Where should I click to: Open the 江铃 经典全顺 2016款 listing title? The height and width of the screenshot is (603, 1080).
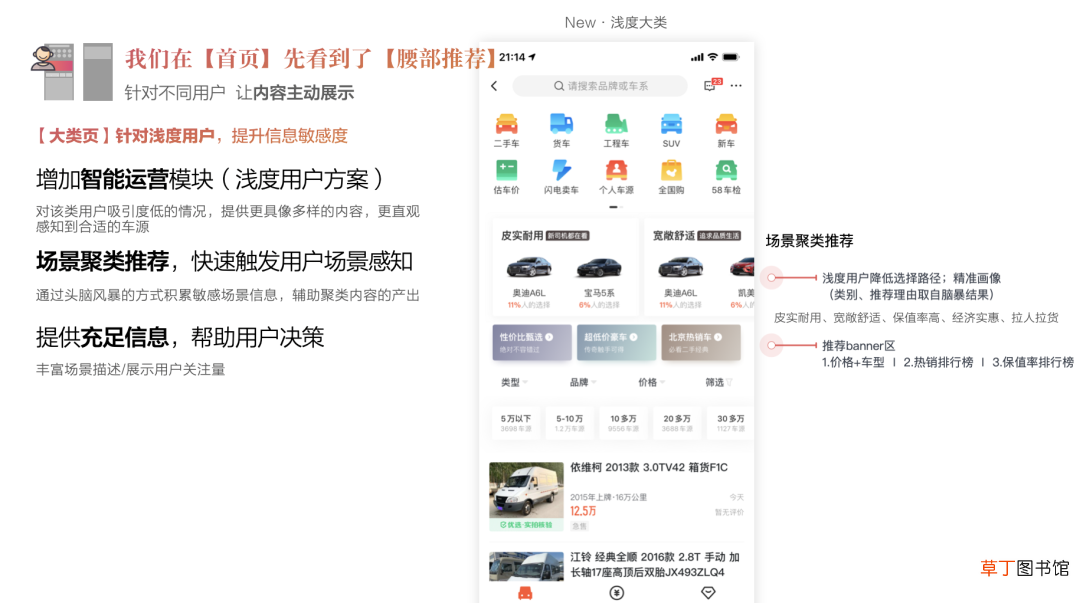click(654, 564)
